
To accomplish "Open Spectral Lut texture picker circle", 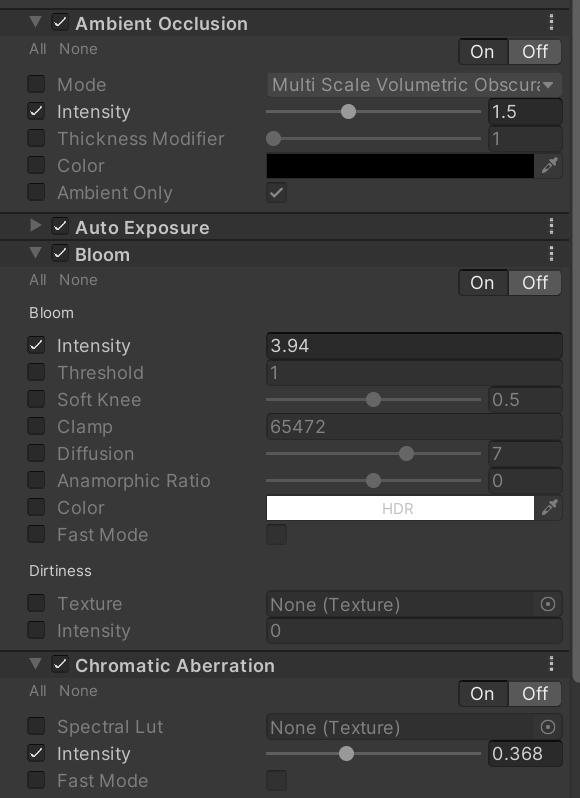I will tap(548, 727).
